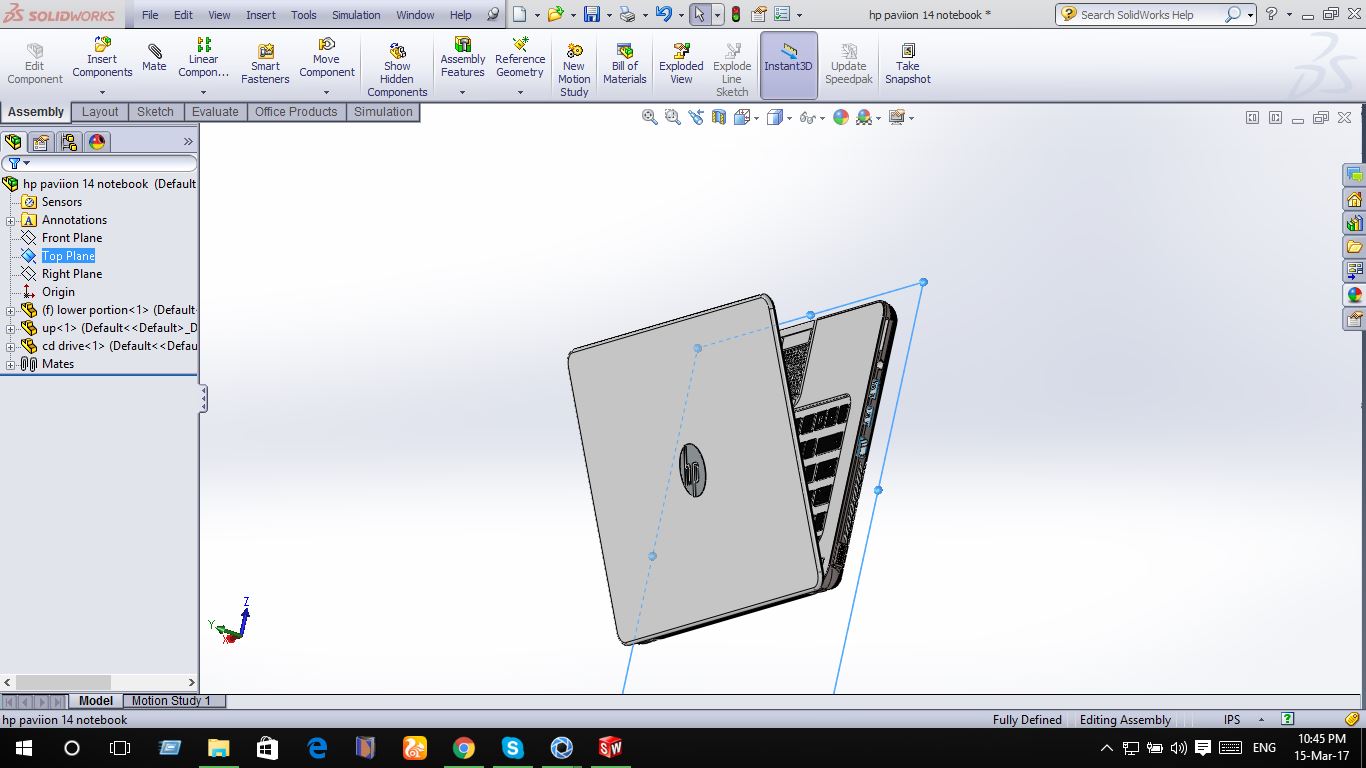
Task: Open Reference Geometry dropdown arrow
Action: [x=520, y=92]
